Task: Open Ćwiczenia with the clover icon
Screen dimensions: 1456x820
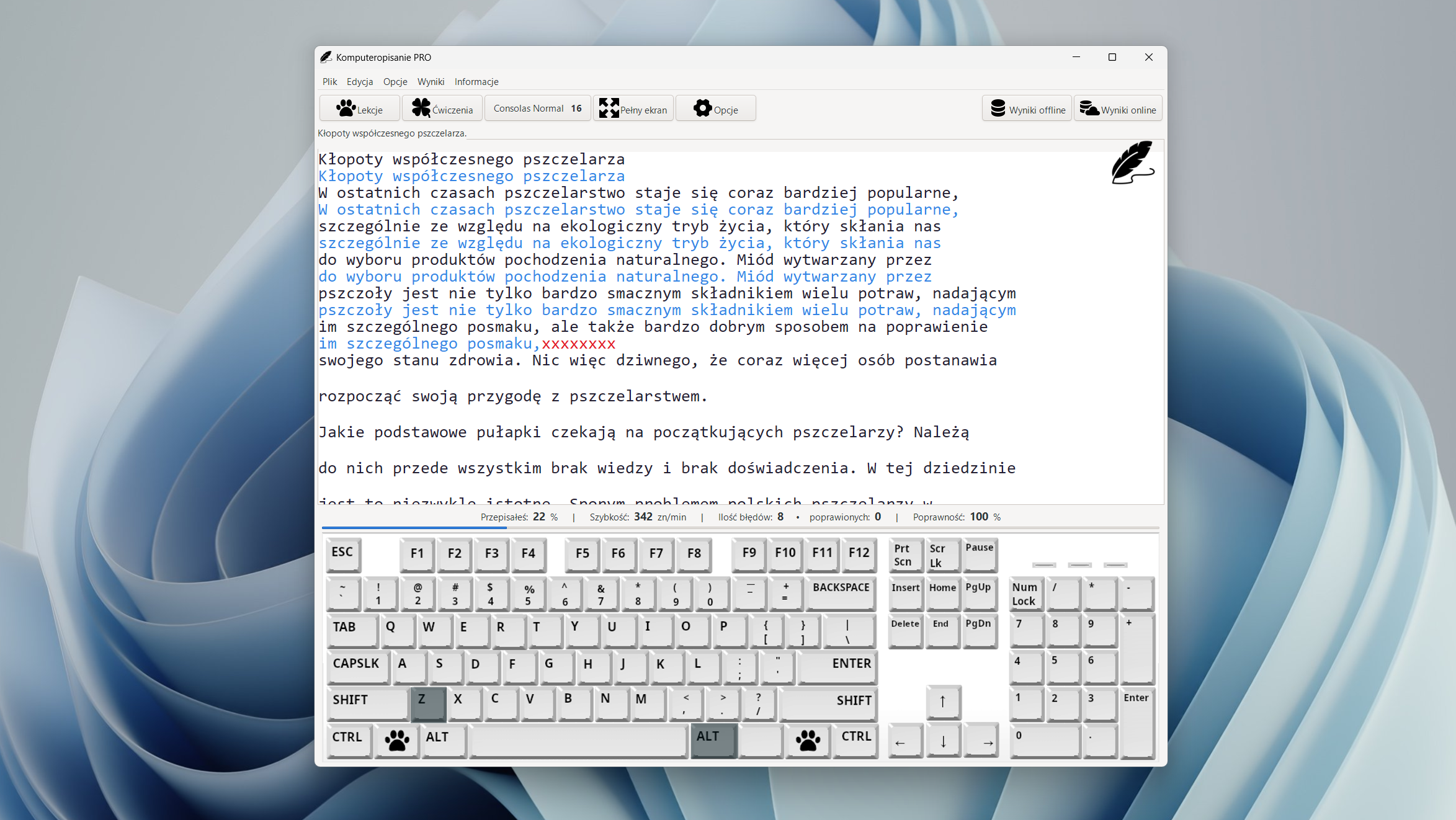Action: click(x=442, y=109)
